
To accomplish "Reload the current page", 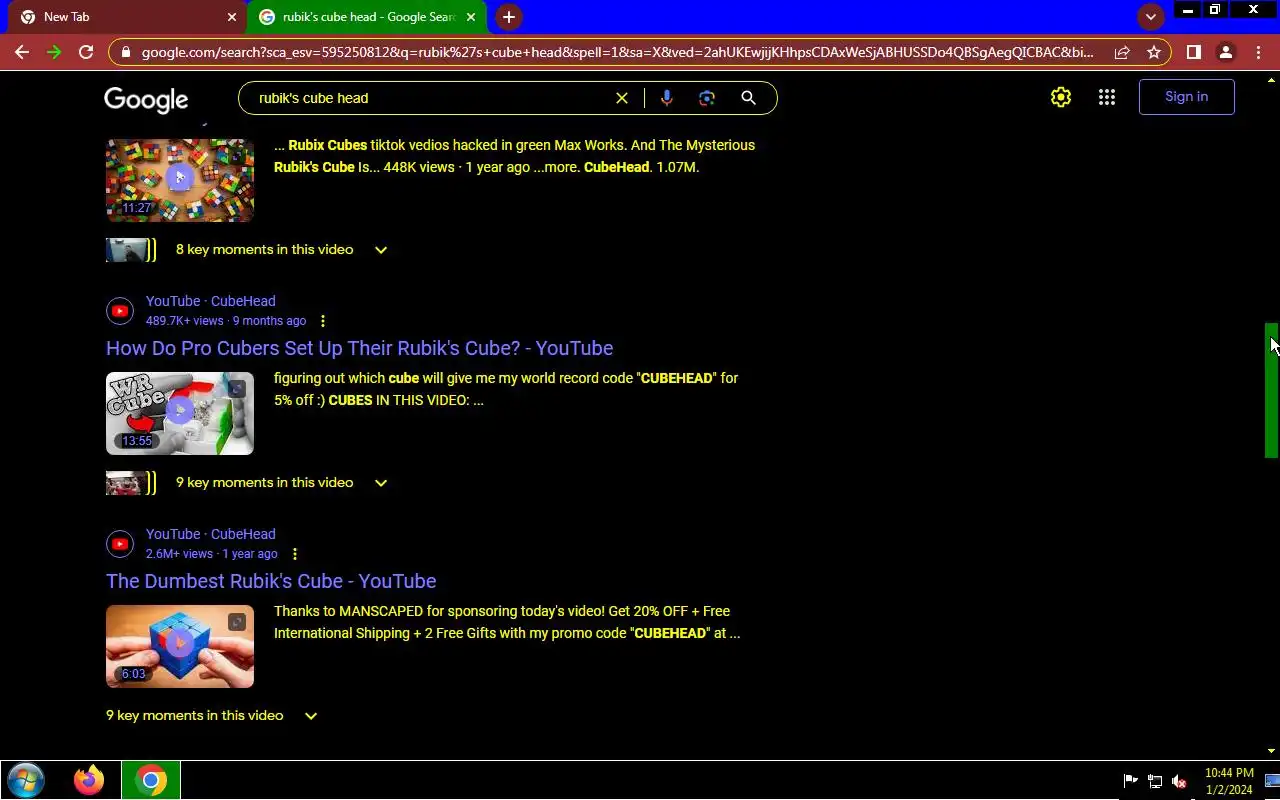I will (86, 52).
